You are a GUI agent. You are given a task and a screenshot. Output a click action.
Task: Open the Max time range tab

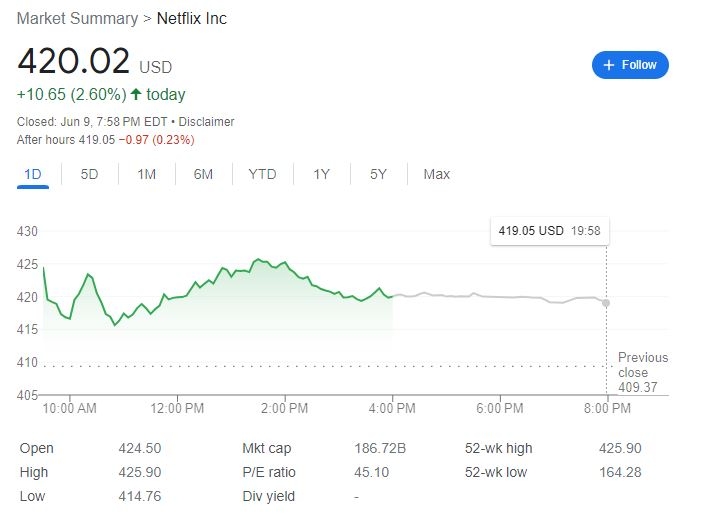click(x=437, y=174)
